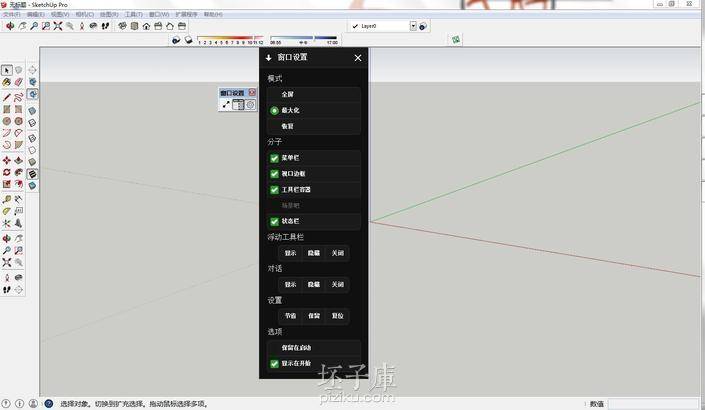Select the Polygon tool
705x410 pixels.
(x=18, y=121)
